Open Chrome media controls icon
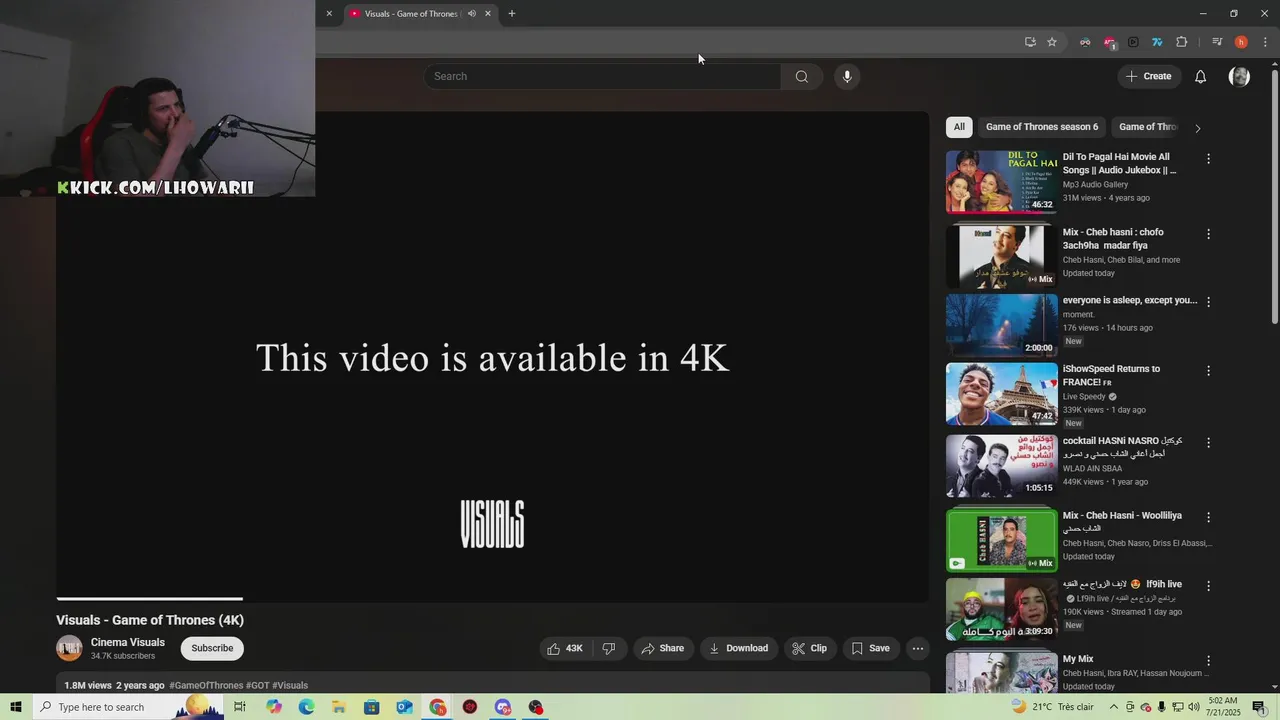 1217,42
